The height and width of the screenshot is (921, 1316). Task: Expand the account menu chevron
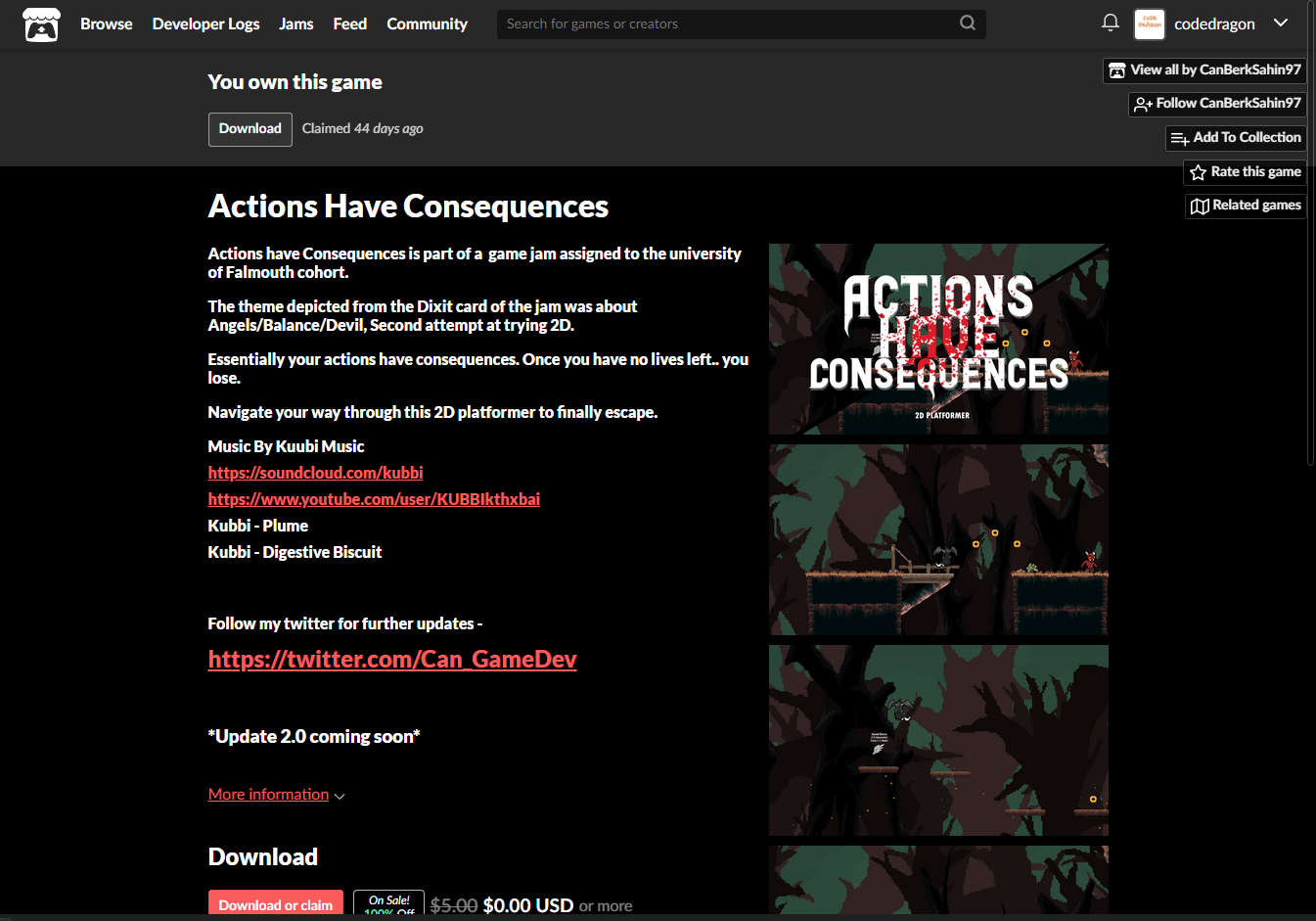tap(1281, 23)
